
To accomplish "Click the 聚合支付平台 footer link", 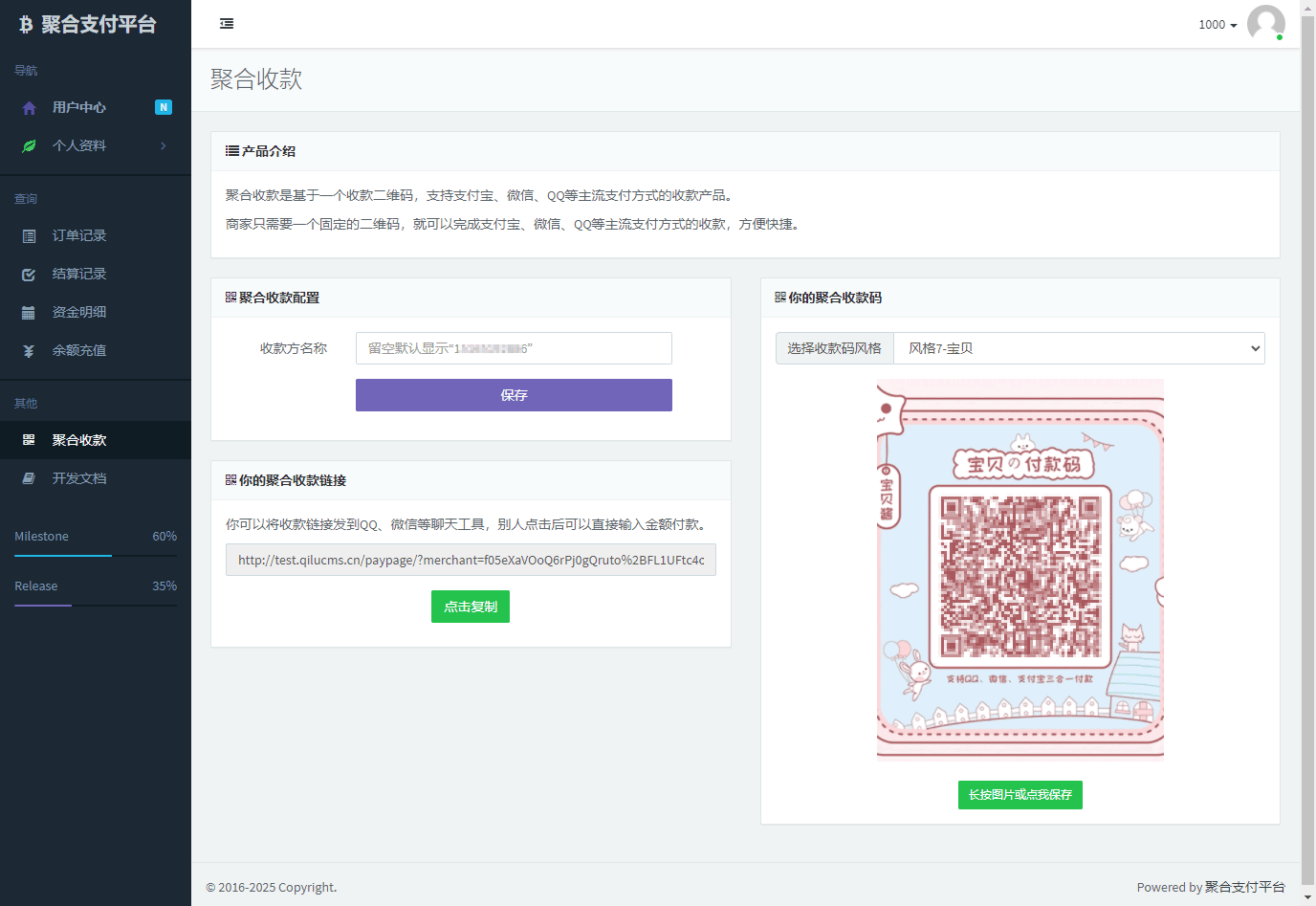I will [x=1244, y=887].
